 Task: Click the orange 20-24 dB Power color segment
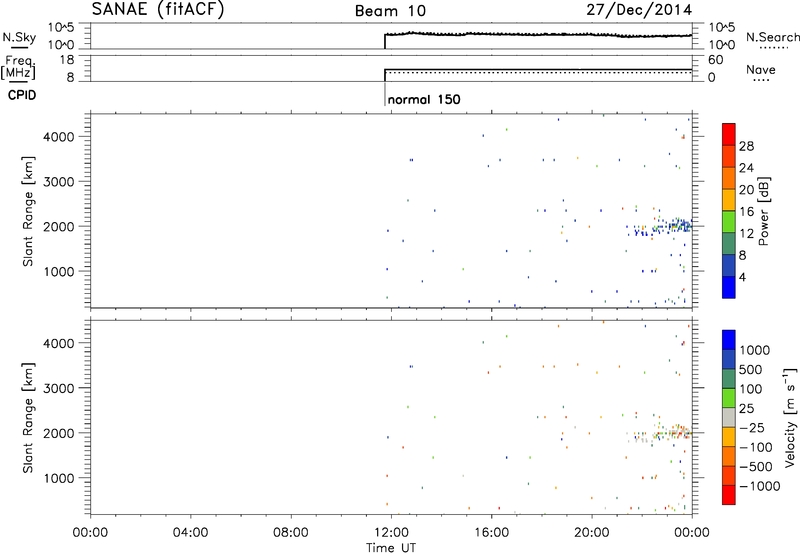click(x=729, y=178)
